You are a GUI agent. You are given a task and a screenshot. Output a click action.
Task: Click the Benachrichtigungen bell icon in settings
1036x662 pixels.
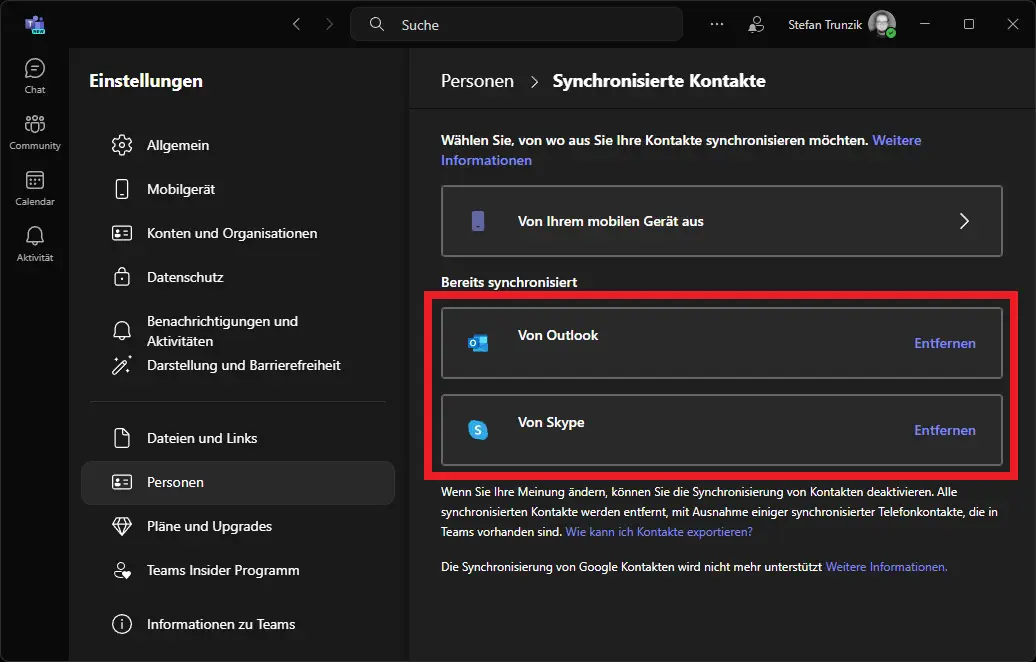tap(122, 330)
